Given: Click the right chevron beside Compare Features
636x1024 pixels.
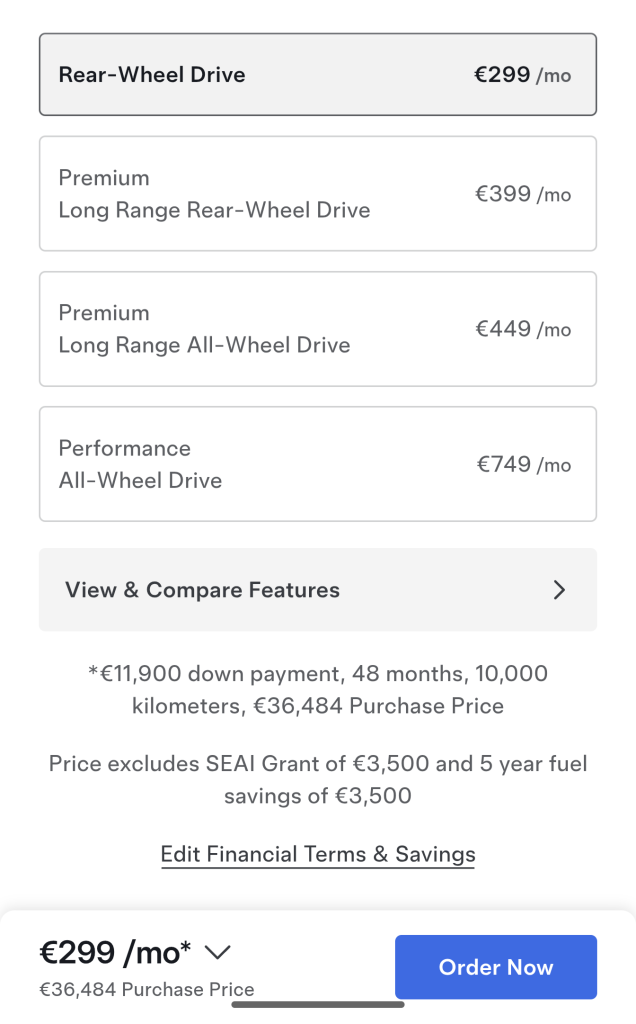Looking at the screenshot, I should coord(559,590).
